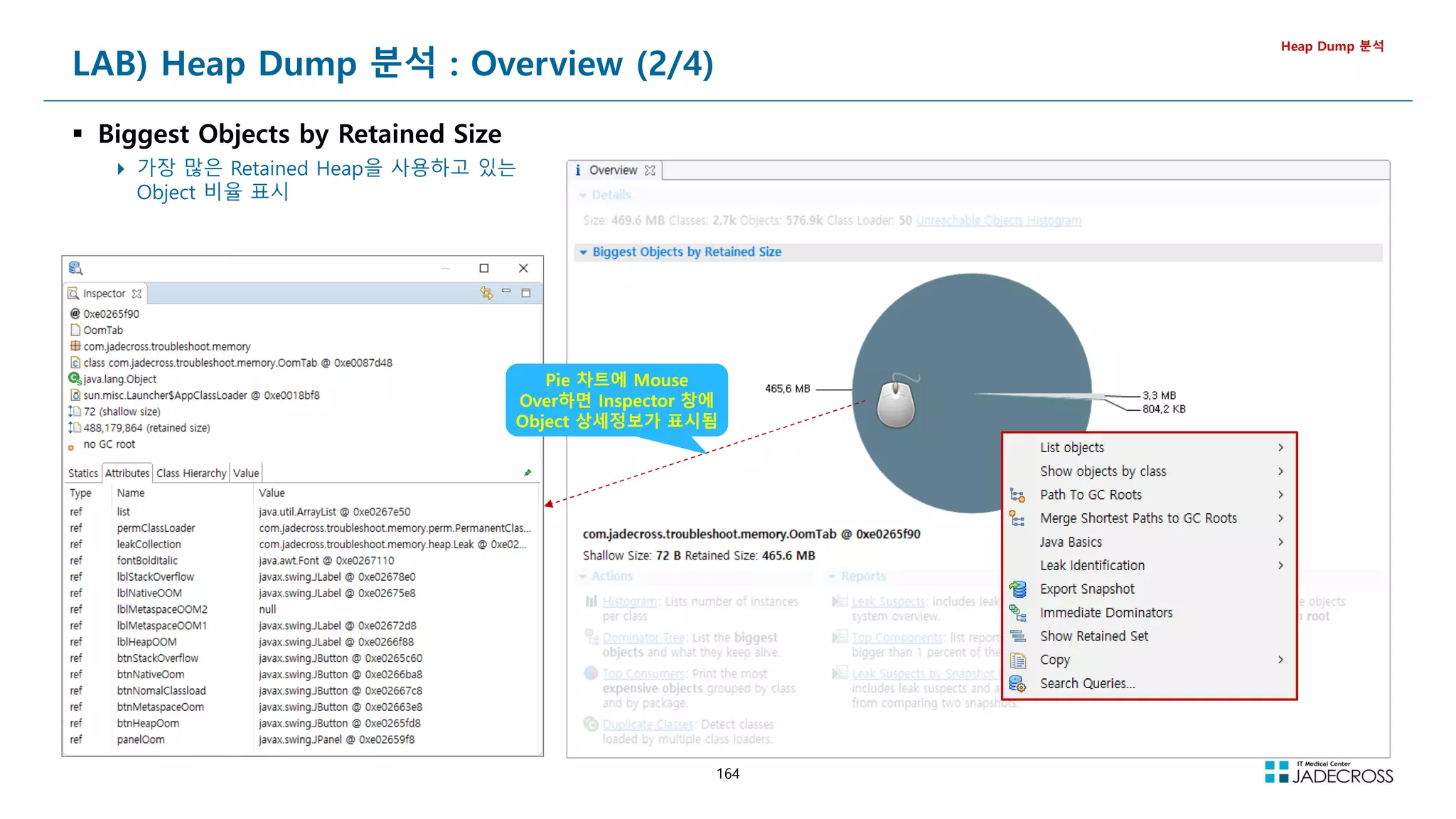
Task: Collapse Biggest Objects by Retained Size section
Action: 583,252
